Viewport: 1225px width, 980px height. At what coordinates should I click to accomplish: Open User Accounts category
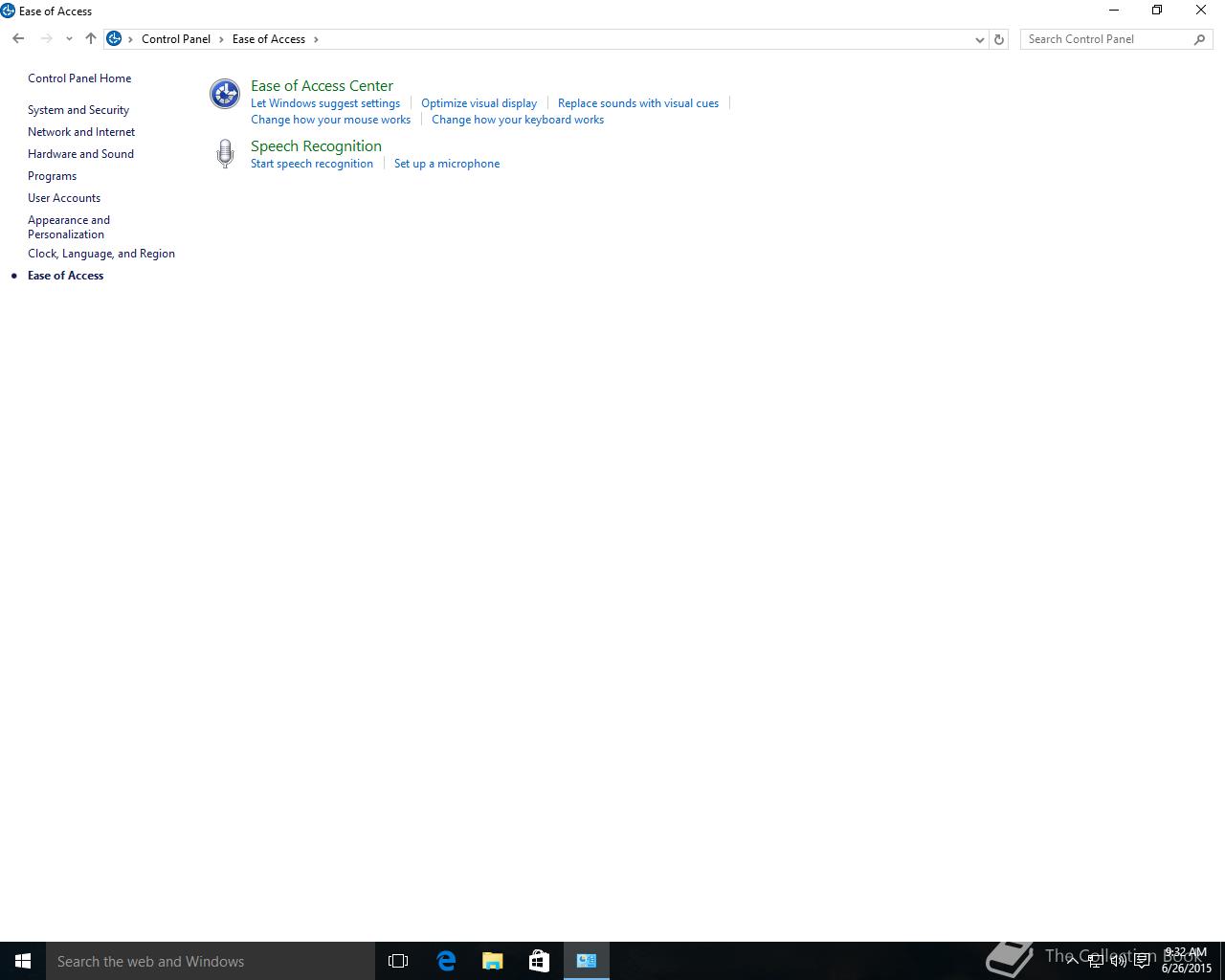click(x=64, y=198)
